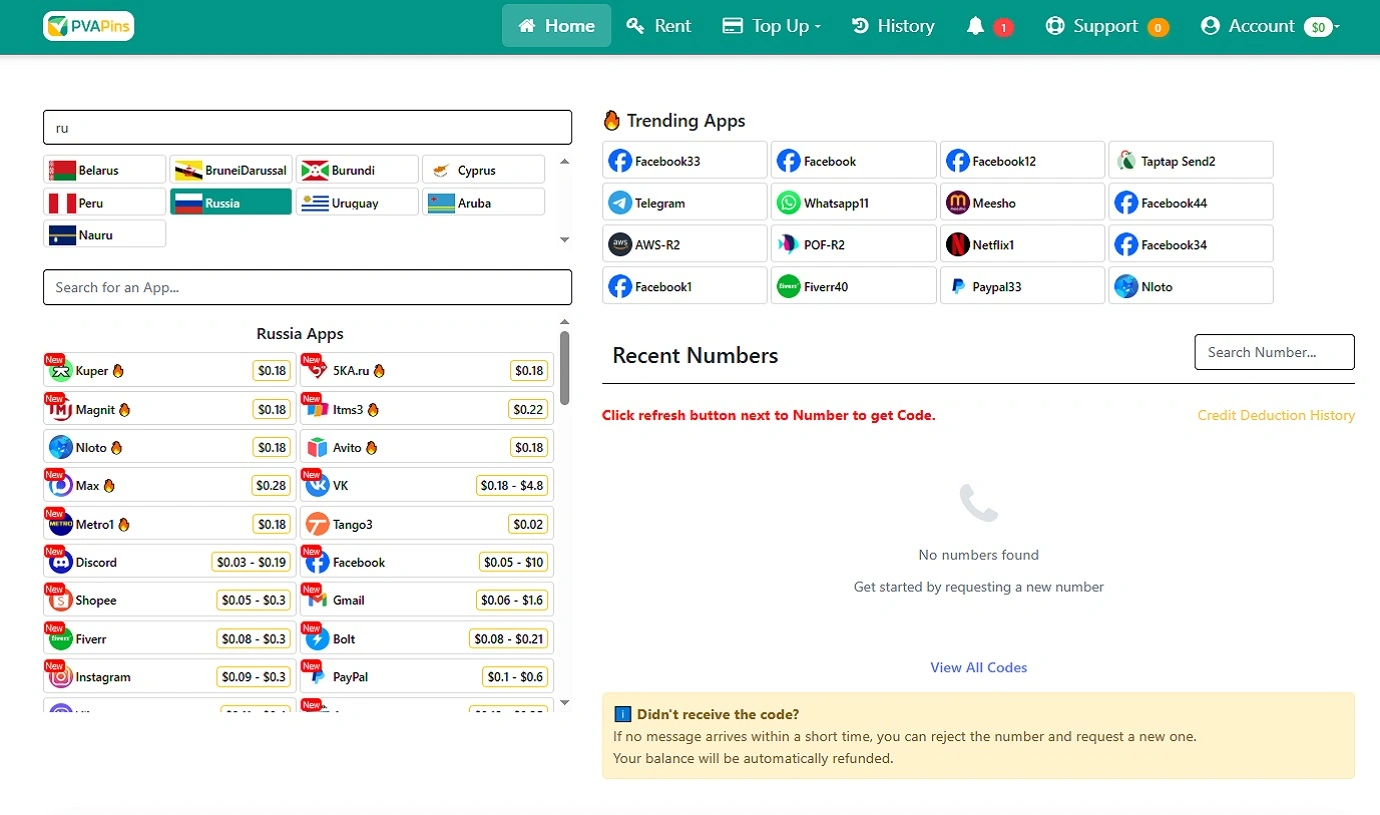Viewport: 1380px width, 815px height.
Task: Select the Burundi flag country
Action: tap(357, 170)
